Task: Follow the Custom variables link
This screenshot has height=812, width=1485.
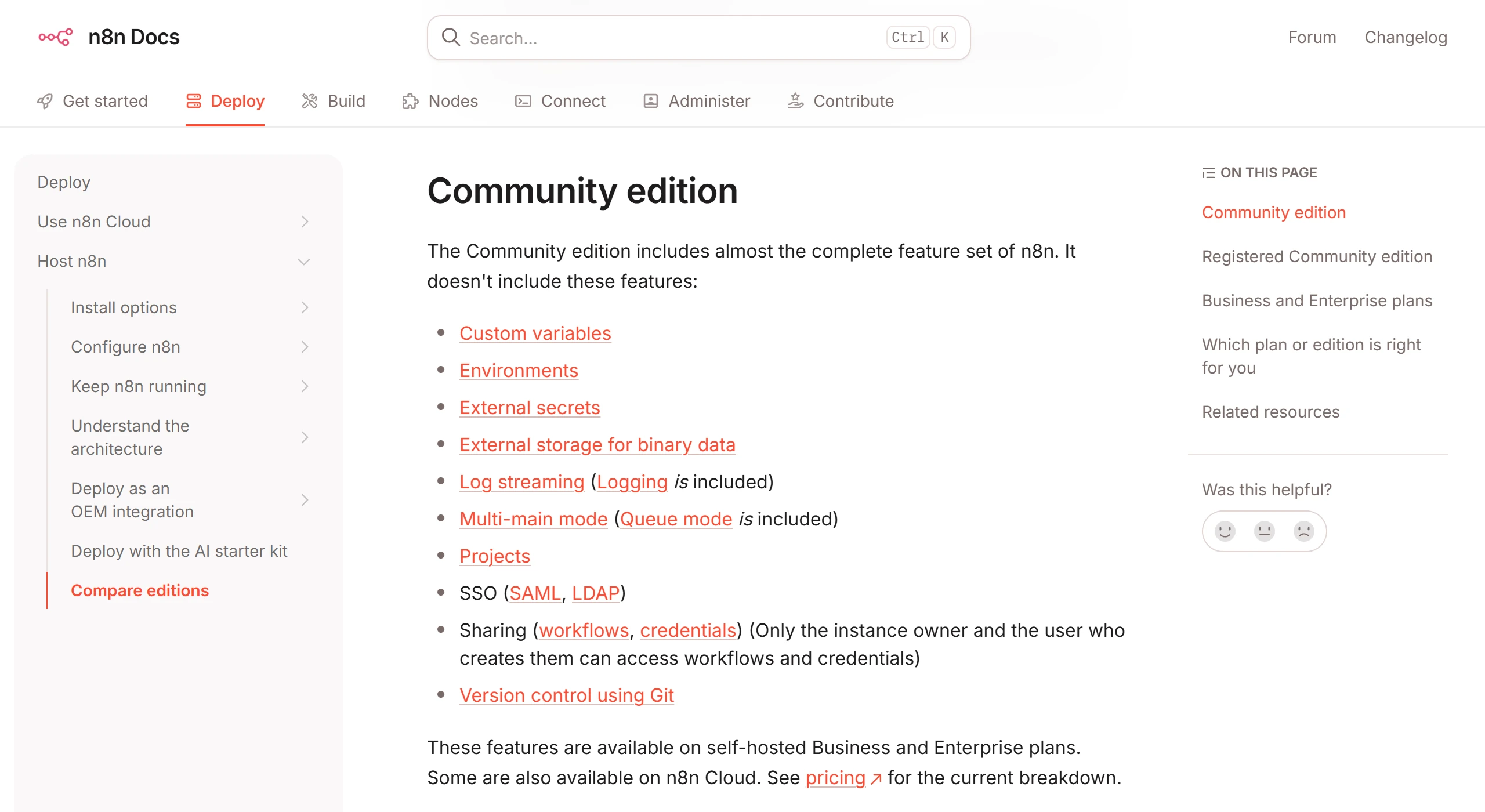Action: coord(535,333)
